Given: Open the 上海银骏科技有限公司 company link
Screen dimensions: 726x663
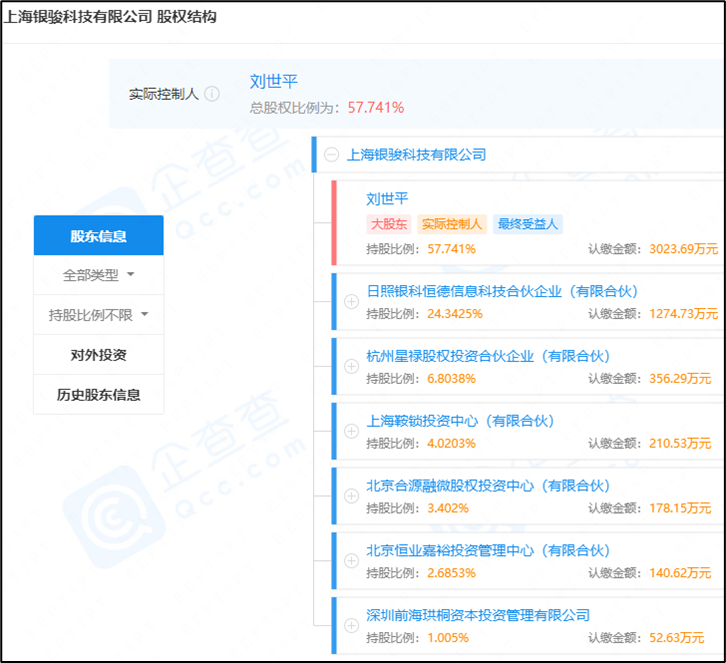Looking at the screenshot, I should (x=416, y=155).
